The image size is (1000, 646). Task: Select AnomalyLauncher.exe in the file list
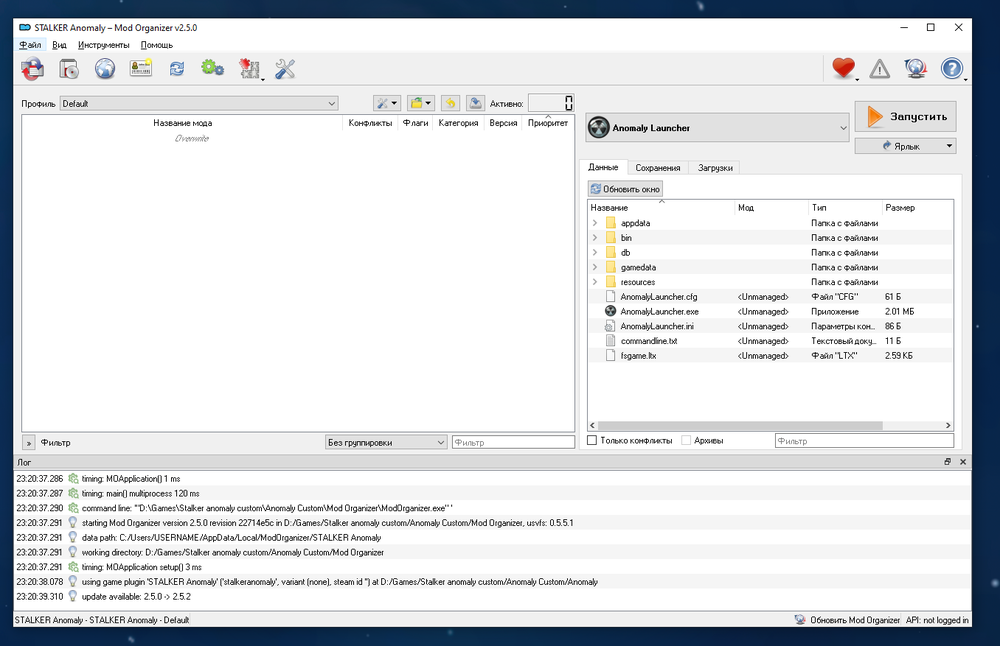point(659,311)
